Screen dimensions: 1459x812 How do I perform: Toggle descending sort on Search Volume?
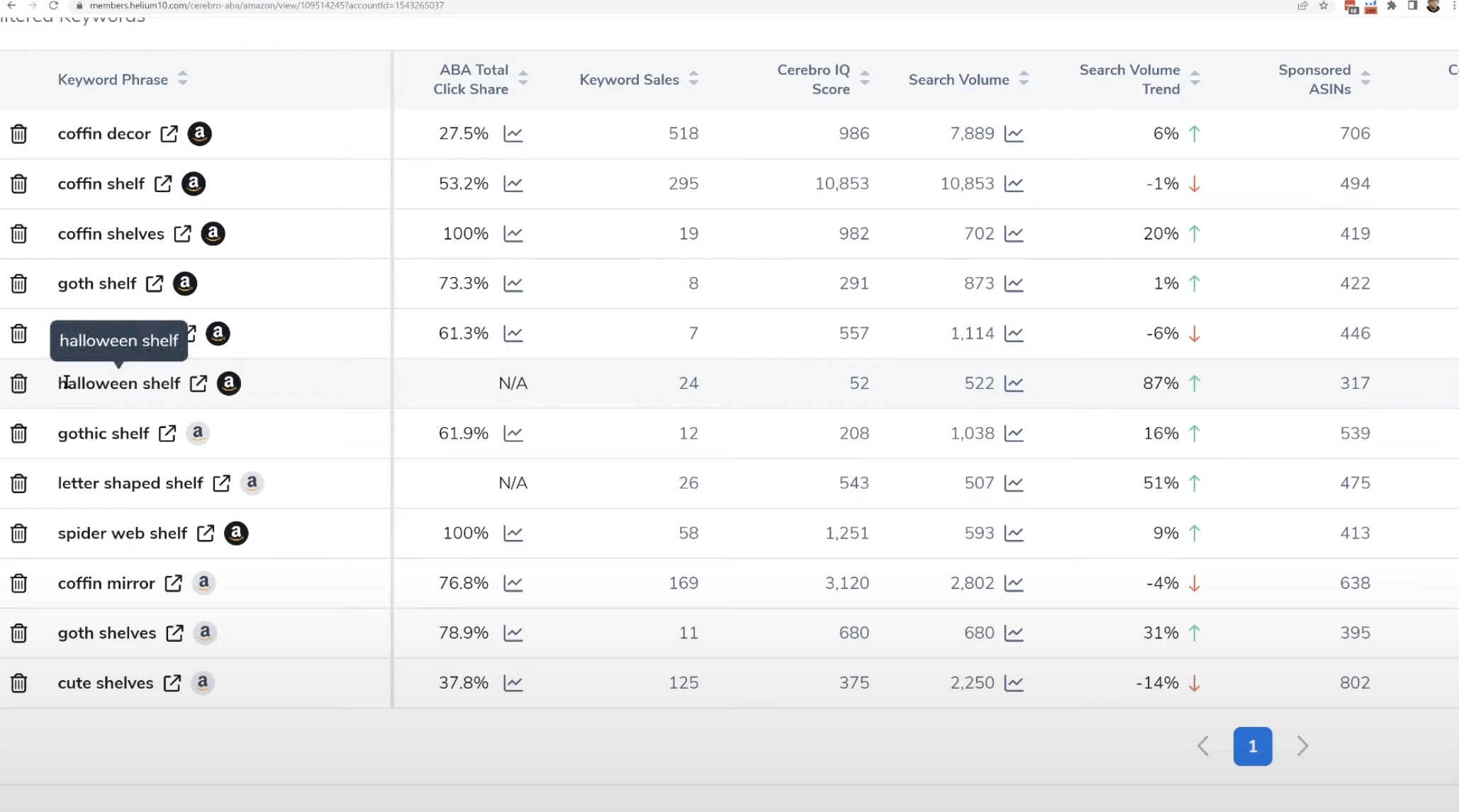coord(1023,79)
